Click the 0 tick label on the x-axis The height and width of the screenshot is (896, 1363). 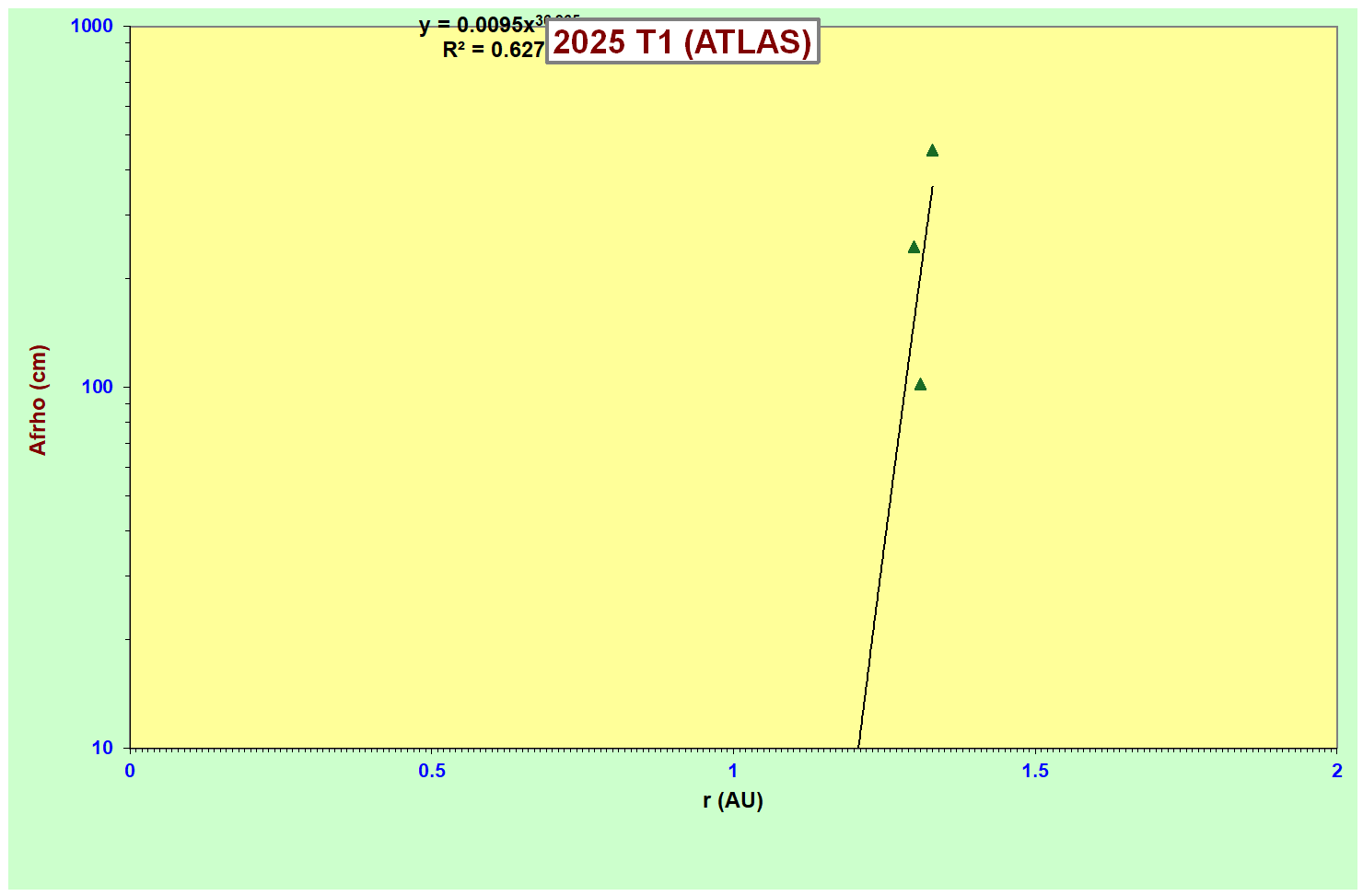(x=130, y=772)
